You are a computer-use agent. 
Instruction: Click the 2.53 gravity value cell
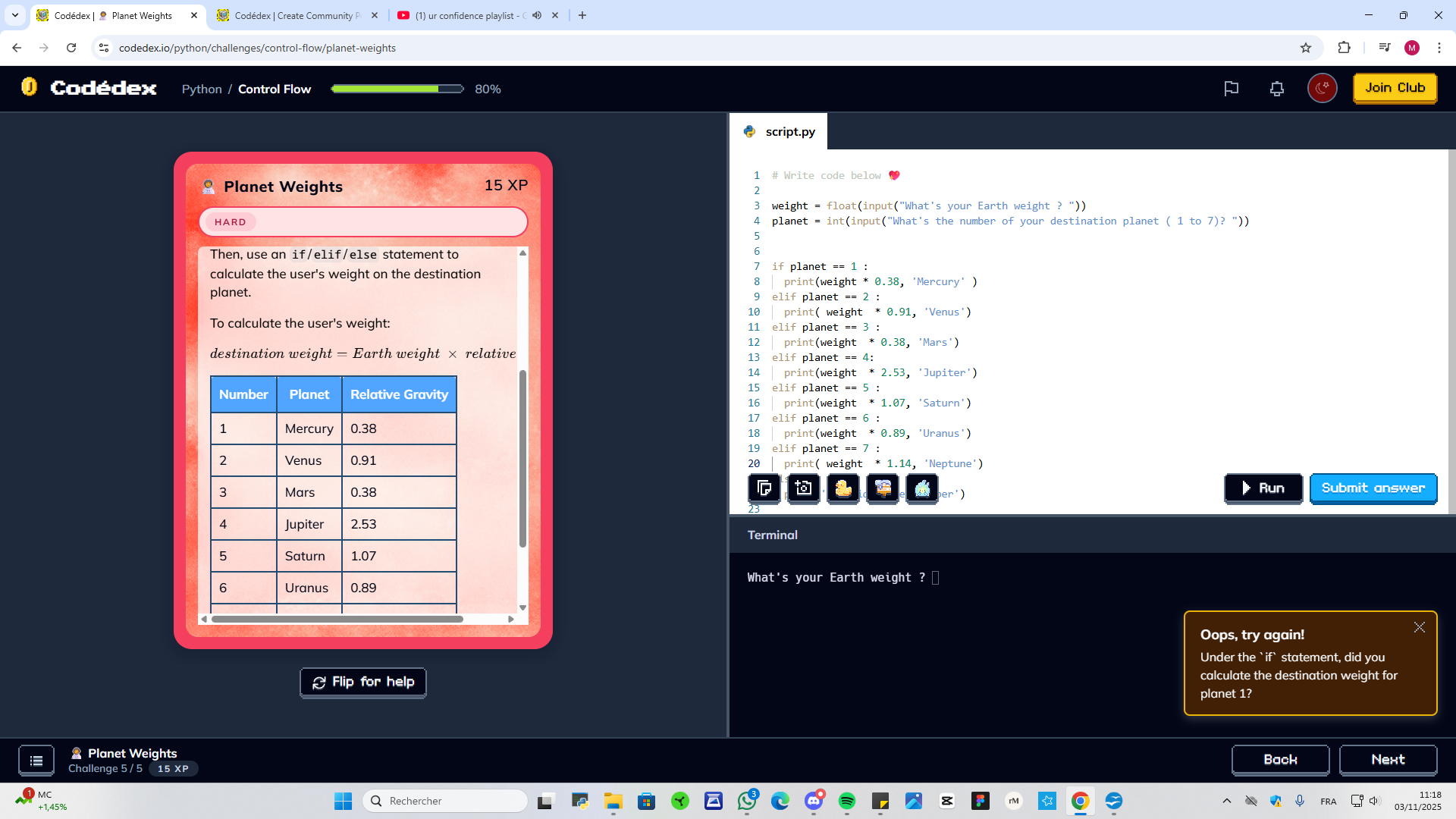(400, 524)
